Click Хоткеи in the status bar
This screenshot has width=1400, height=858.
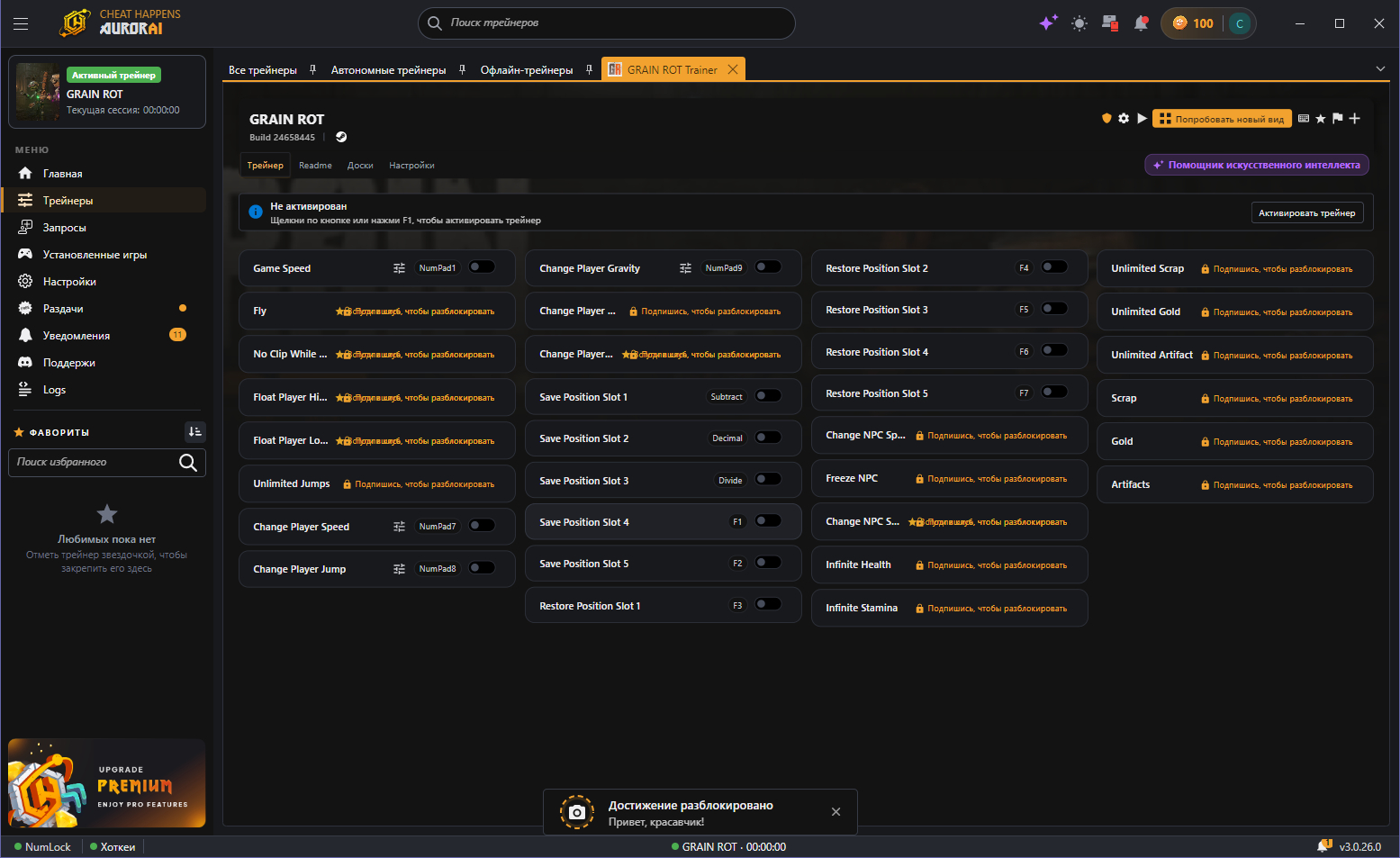click(113, 847)
